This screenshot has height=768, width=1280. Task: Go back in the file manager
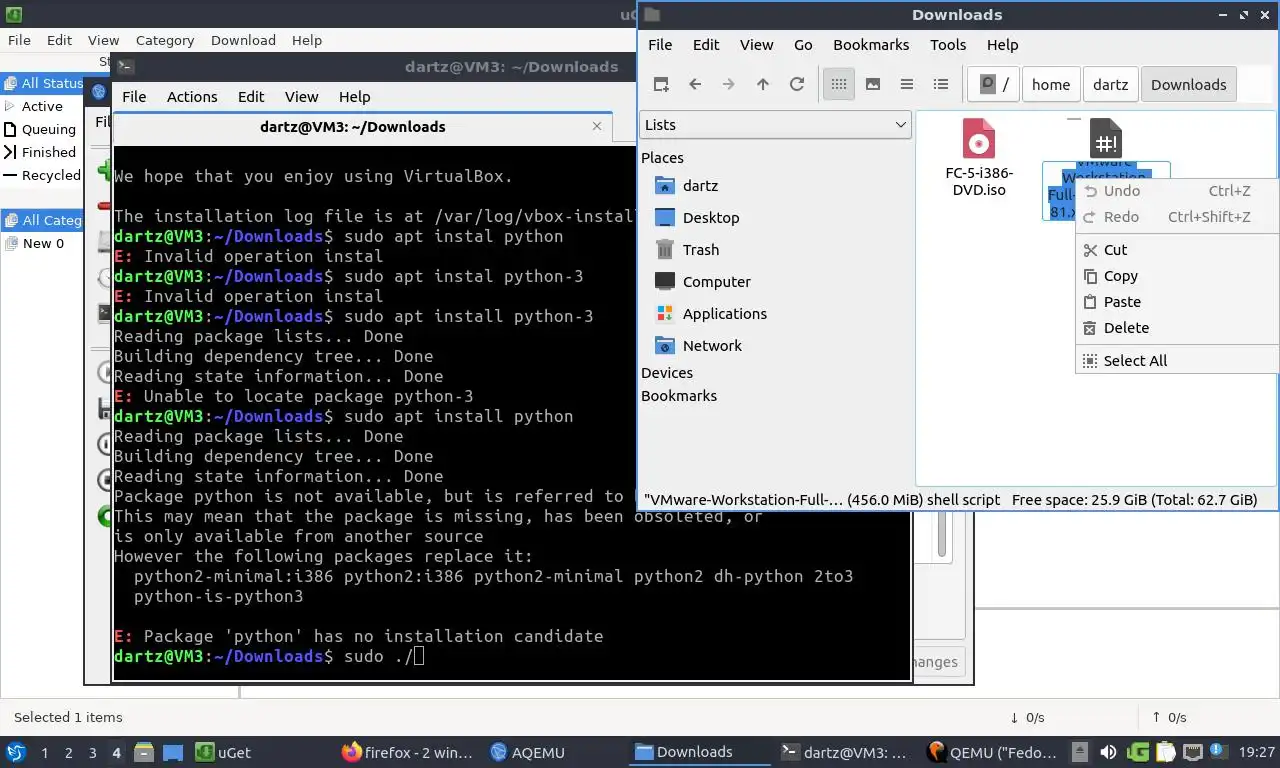click(x=695, y=84)
